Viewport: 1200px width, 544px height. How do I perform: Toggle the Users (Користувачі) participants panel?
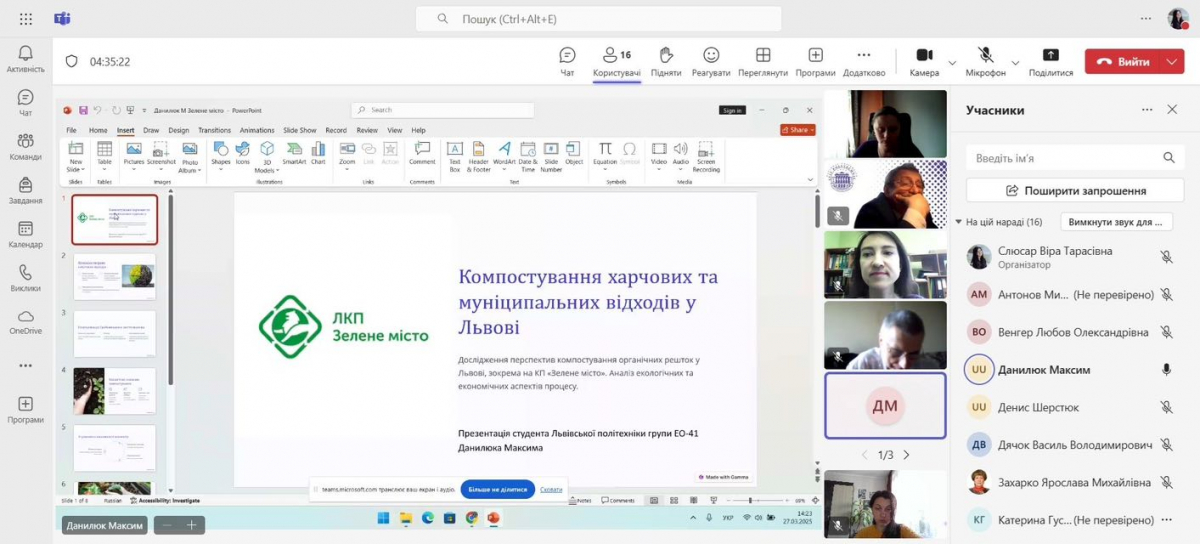[616, 61]
